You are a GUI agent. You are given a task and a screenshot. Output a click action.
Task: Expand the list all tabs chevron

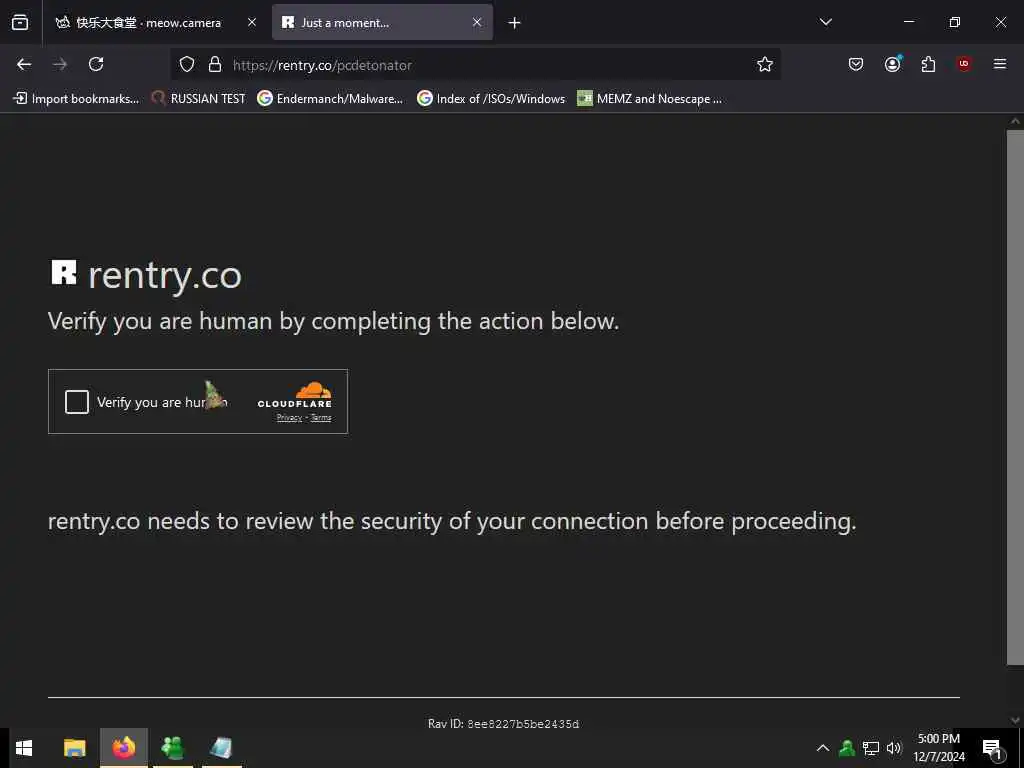(825, 22)
